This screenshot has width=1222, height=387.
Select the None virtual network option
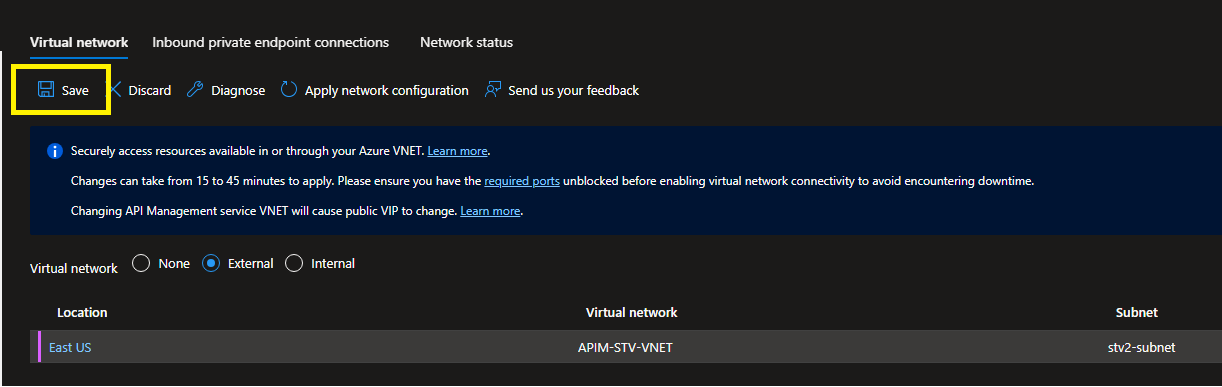pos(141,263)
